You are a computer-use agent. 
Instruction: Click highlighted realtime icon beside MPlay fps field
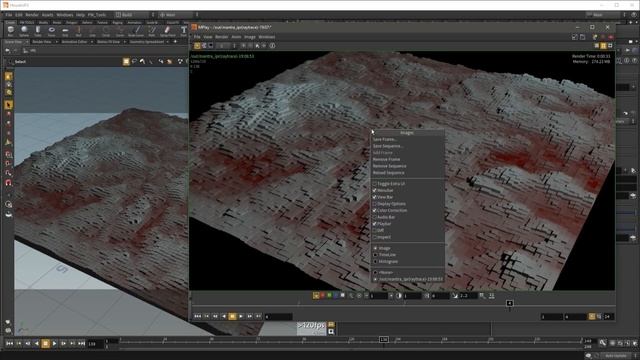tap(592, 316)
